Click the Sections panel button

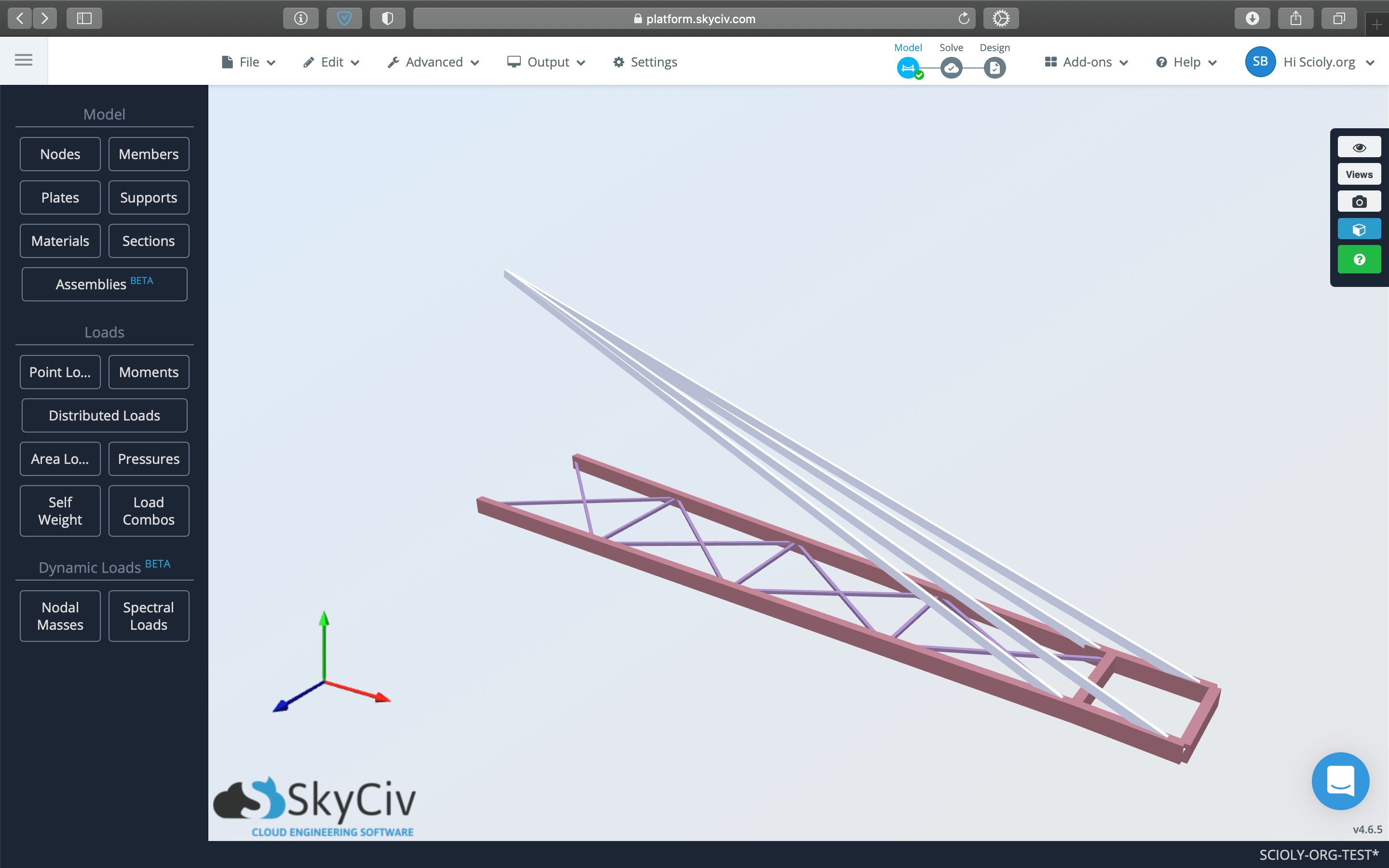tap(148, 240)
